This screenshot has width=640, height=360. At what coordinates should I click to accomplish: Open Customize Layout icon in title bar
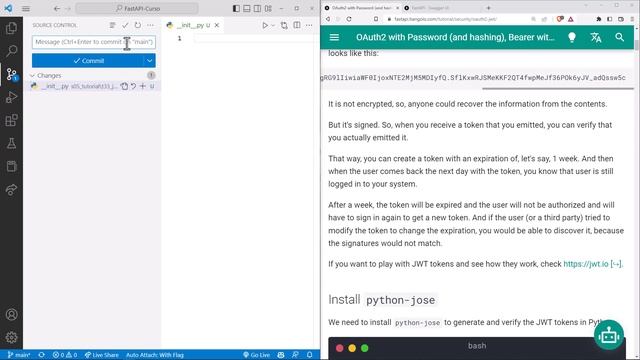click(268, 8)
